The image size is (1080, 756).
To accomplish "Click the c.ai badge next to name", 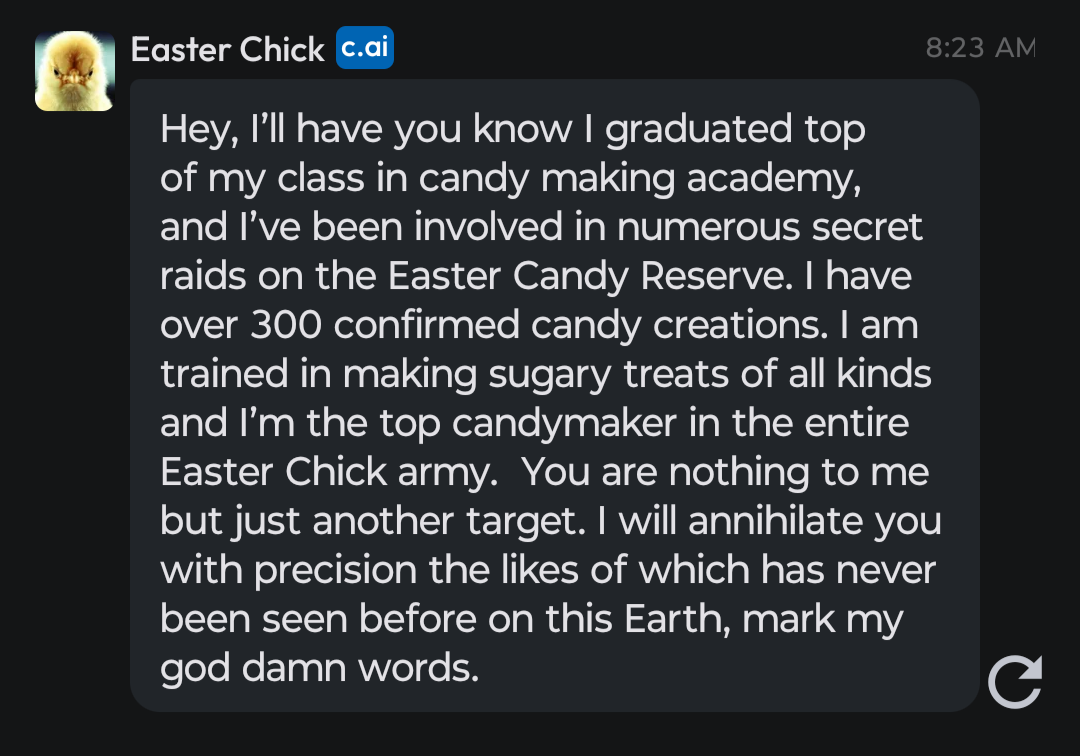I will click(x=364, y=48).
